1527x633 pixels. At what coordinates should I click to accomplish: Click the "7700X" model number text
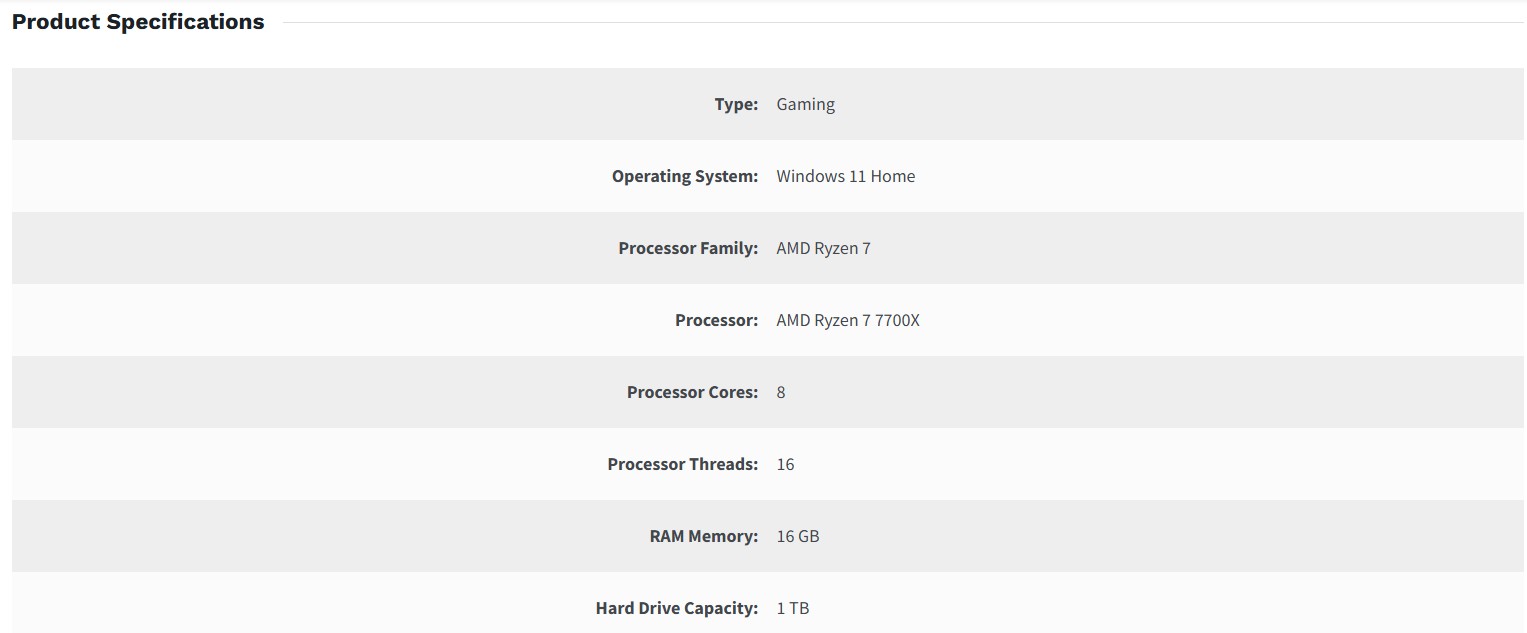click(897, 320)
